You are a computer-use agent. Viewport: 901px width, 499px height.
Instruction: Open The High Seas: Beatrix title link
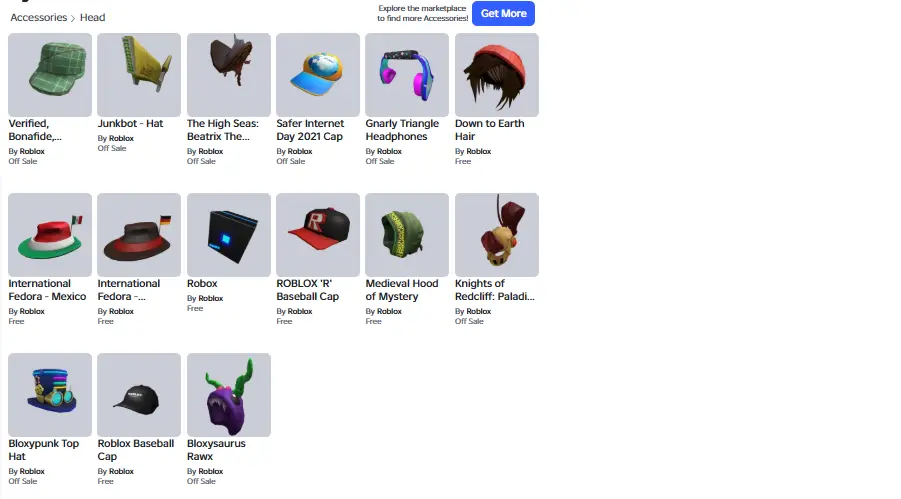[x=223, y=130]
